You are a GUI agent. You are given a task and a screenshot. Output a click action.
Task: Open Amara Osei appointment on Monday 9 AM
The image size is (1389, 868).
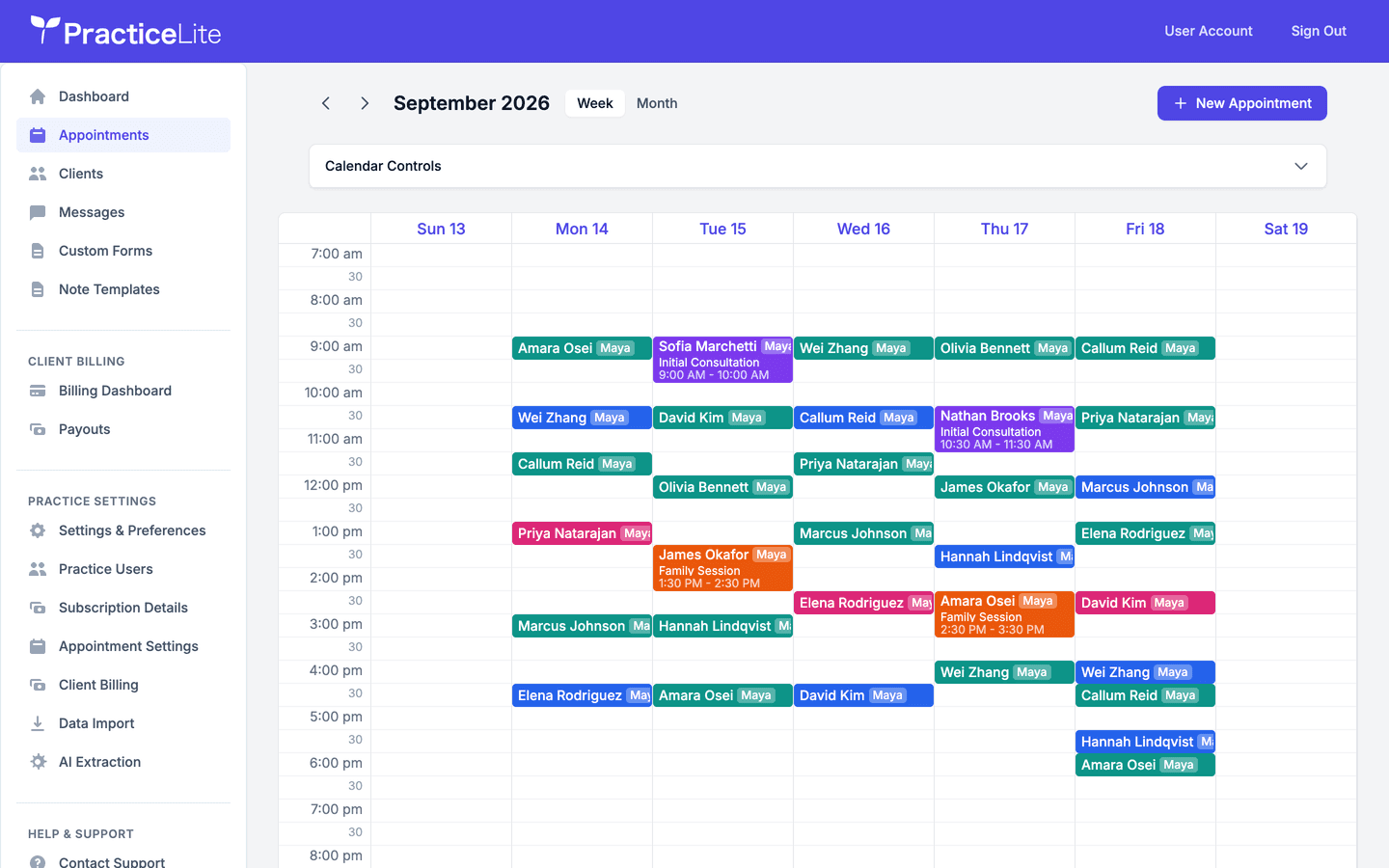(x=582, y=348)
